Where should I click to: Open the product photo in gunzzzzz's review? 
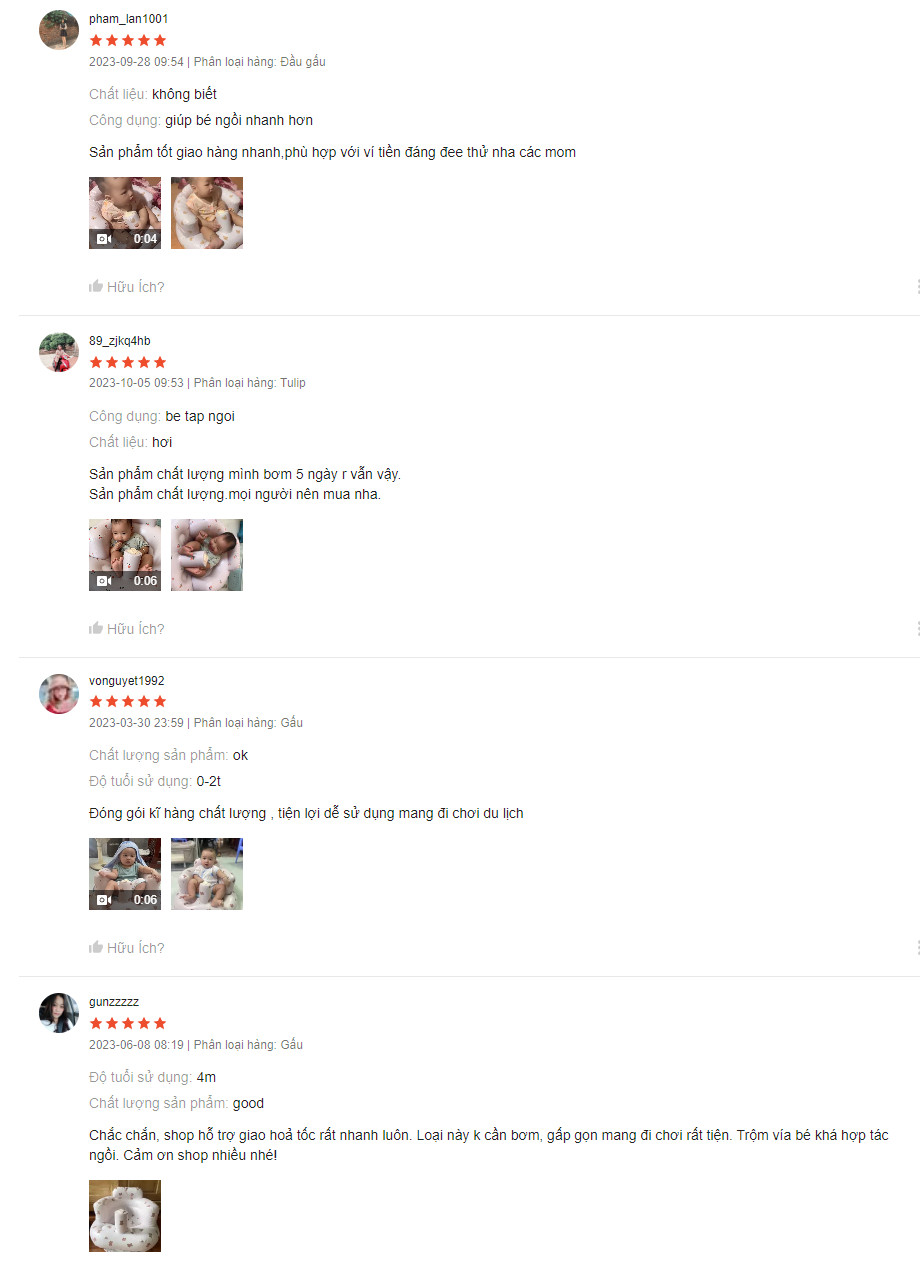tap(125, 1216)
